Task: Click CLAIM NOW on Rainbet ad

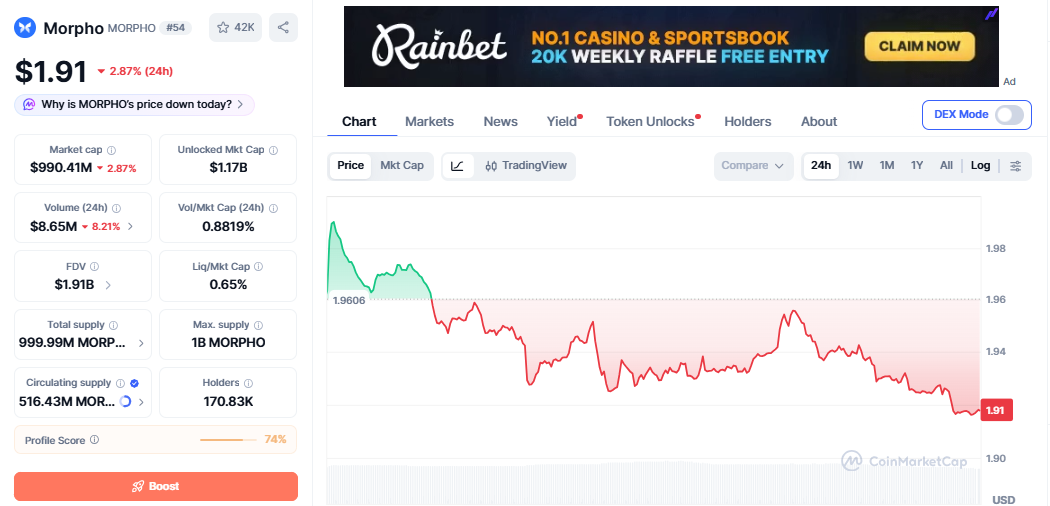Action: [919, 46]
